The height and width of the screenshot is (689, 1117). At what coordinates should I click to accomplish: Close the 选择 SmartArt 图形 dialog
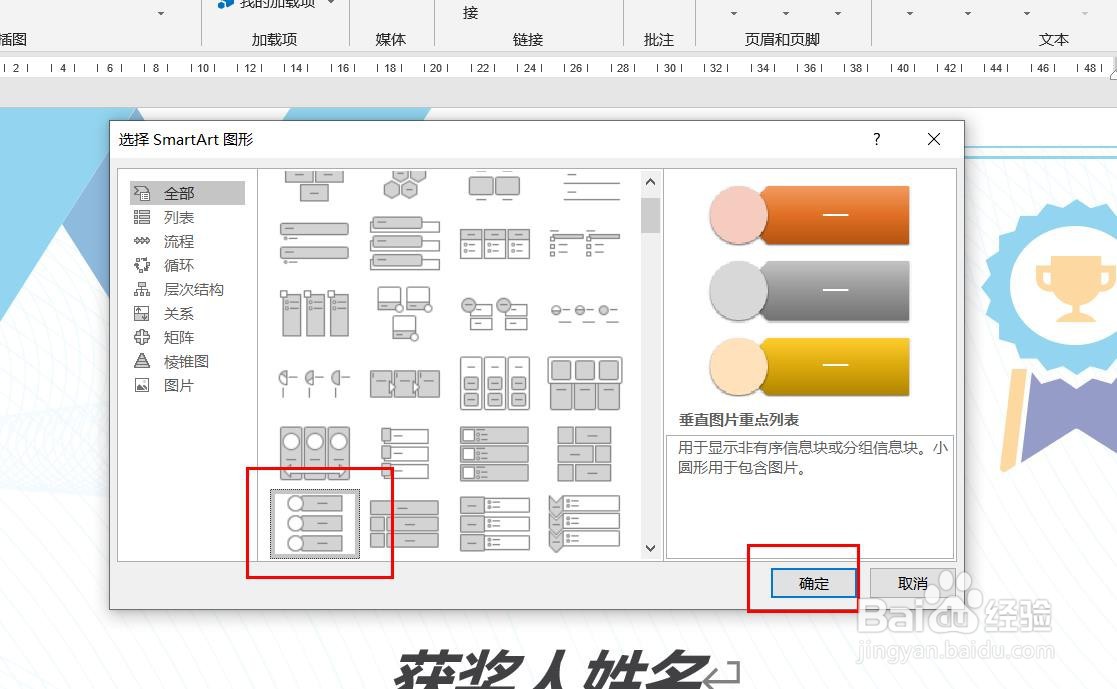[x=934, y=139]
